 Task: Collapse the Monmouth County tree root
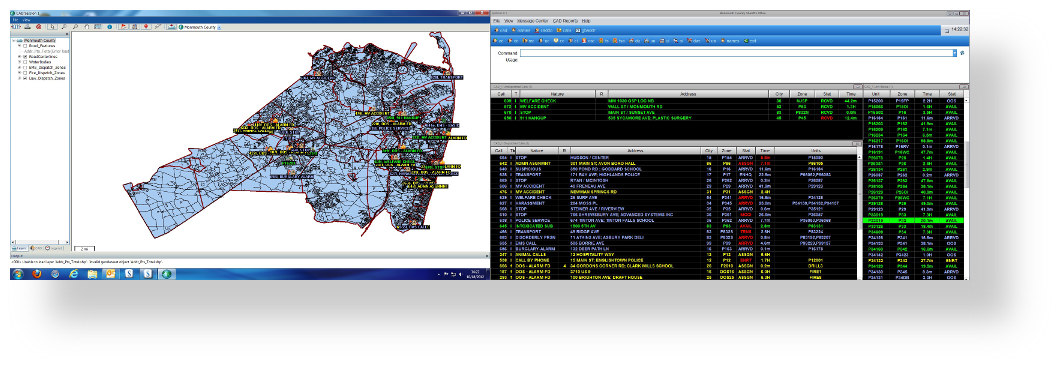point(14,41)
